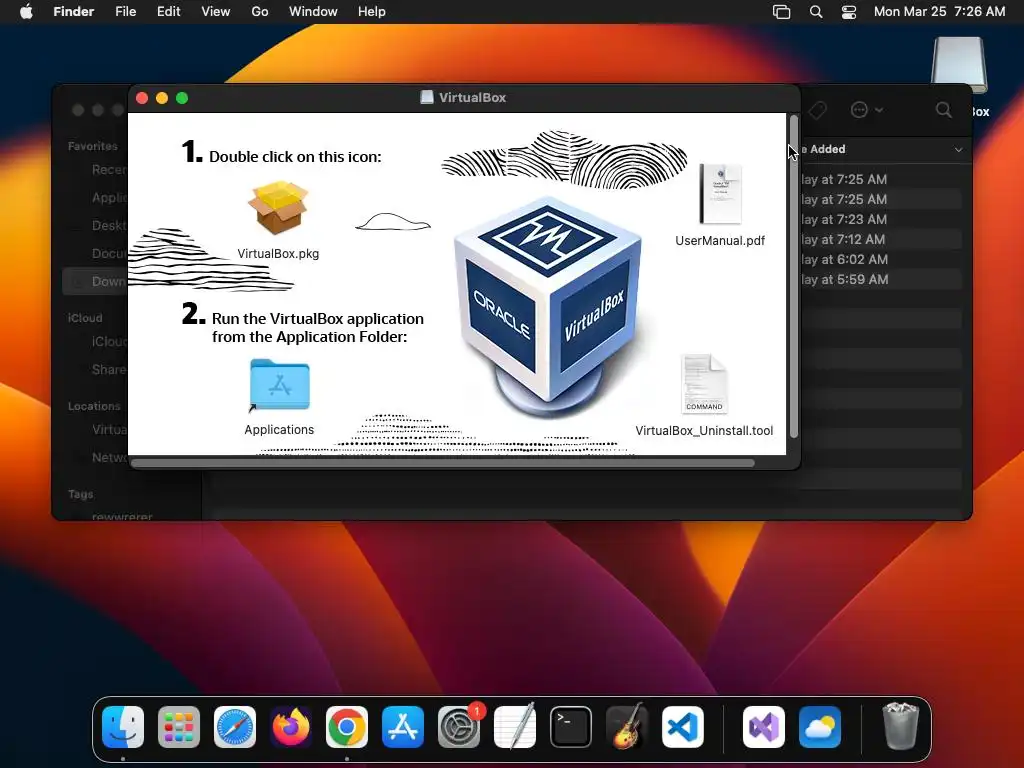Viewport: 1024px width, 768px height.
Task: Launch Google Chrome from the Dock
Action: [347, 727]
